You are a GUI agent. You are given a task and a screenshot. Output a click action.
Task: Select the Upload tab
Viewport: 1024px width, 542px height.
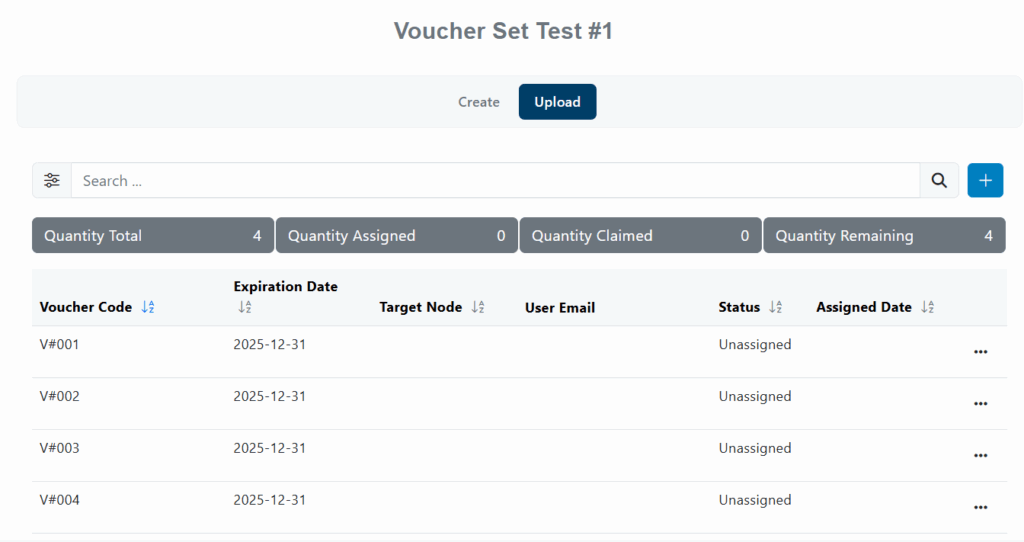pyautogui.click(x=557, y=102)
